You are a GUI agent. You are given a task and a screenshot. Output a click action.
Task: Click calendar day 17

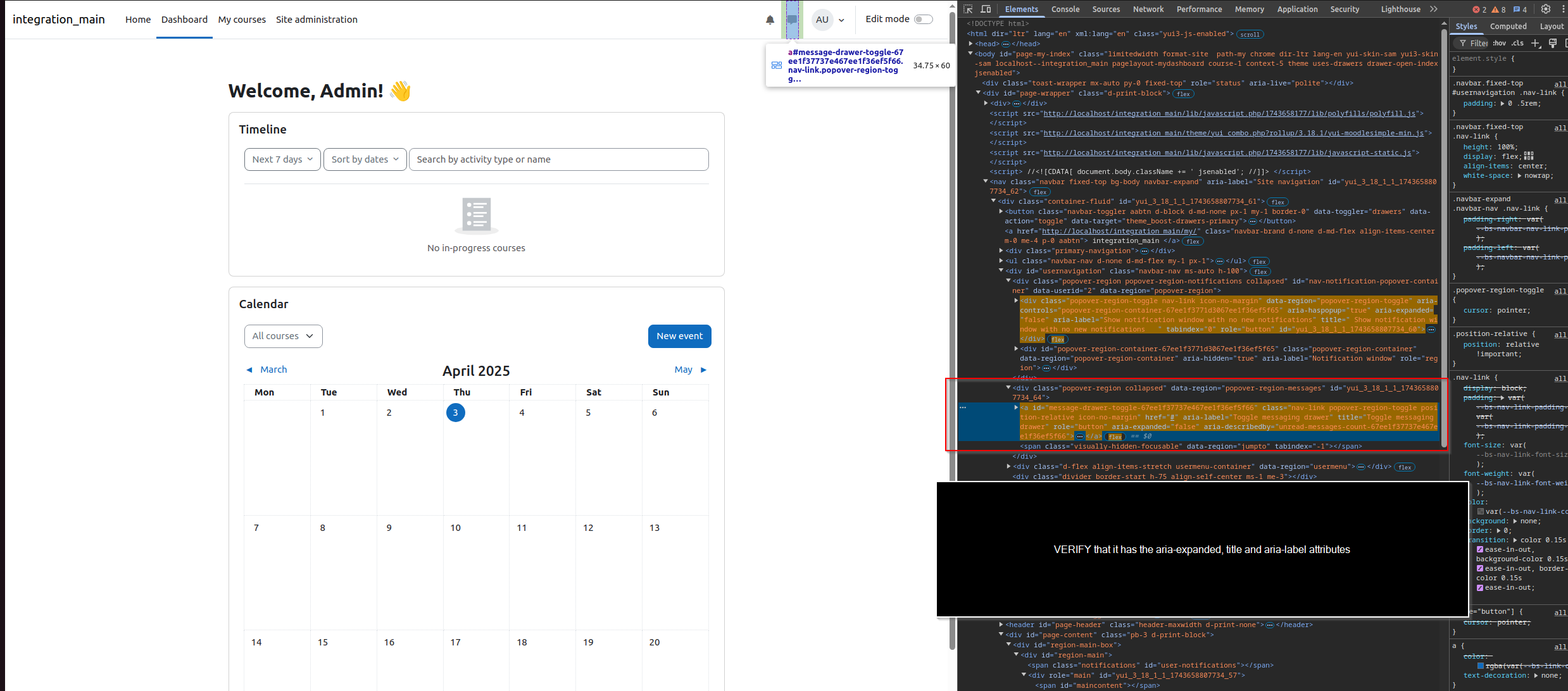pos(455,642)
